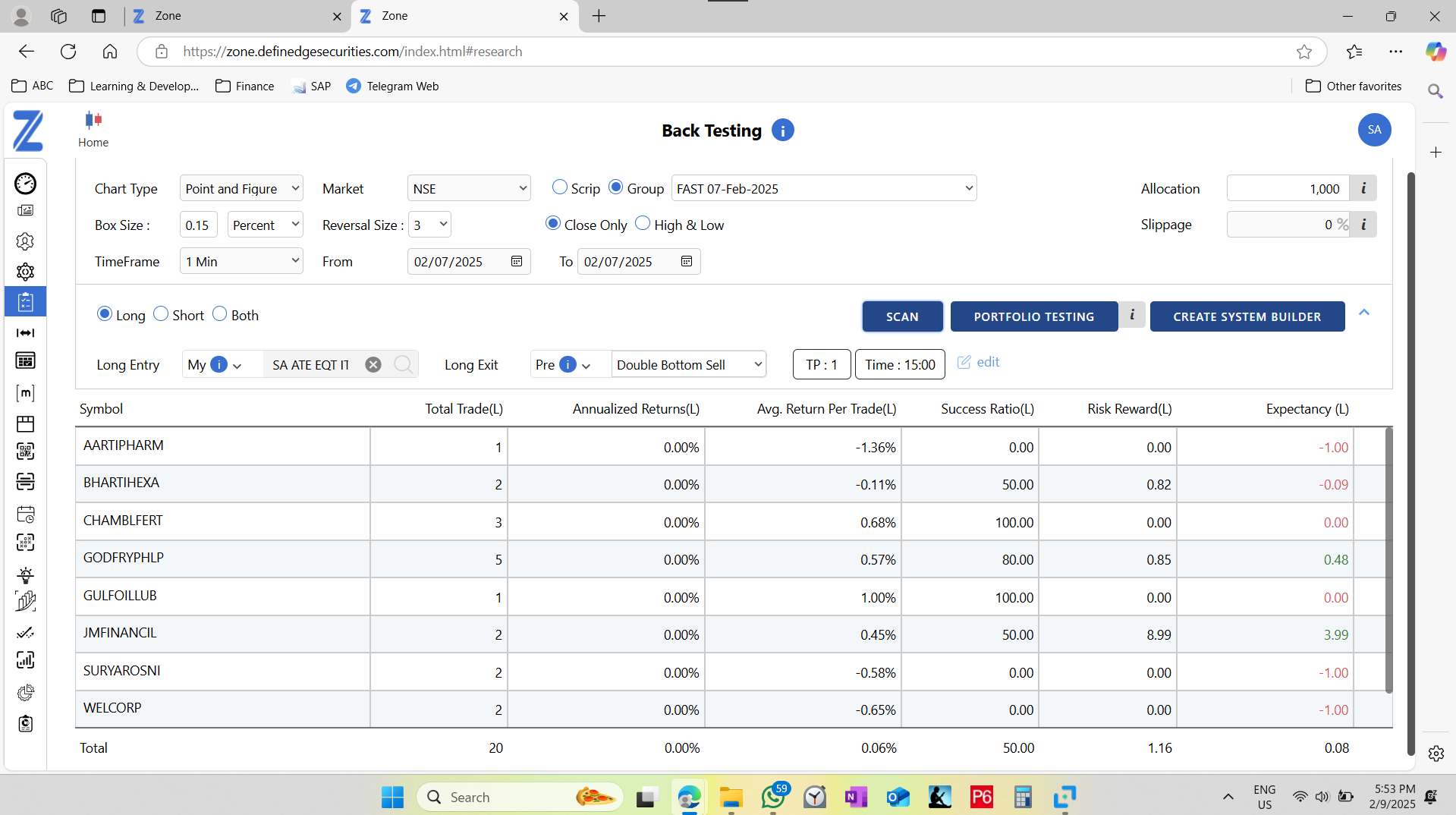This screenshot has width=1456, height=815.
Task: Click the news card icon in sidebar
Action: [x=25, y=211]
